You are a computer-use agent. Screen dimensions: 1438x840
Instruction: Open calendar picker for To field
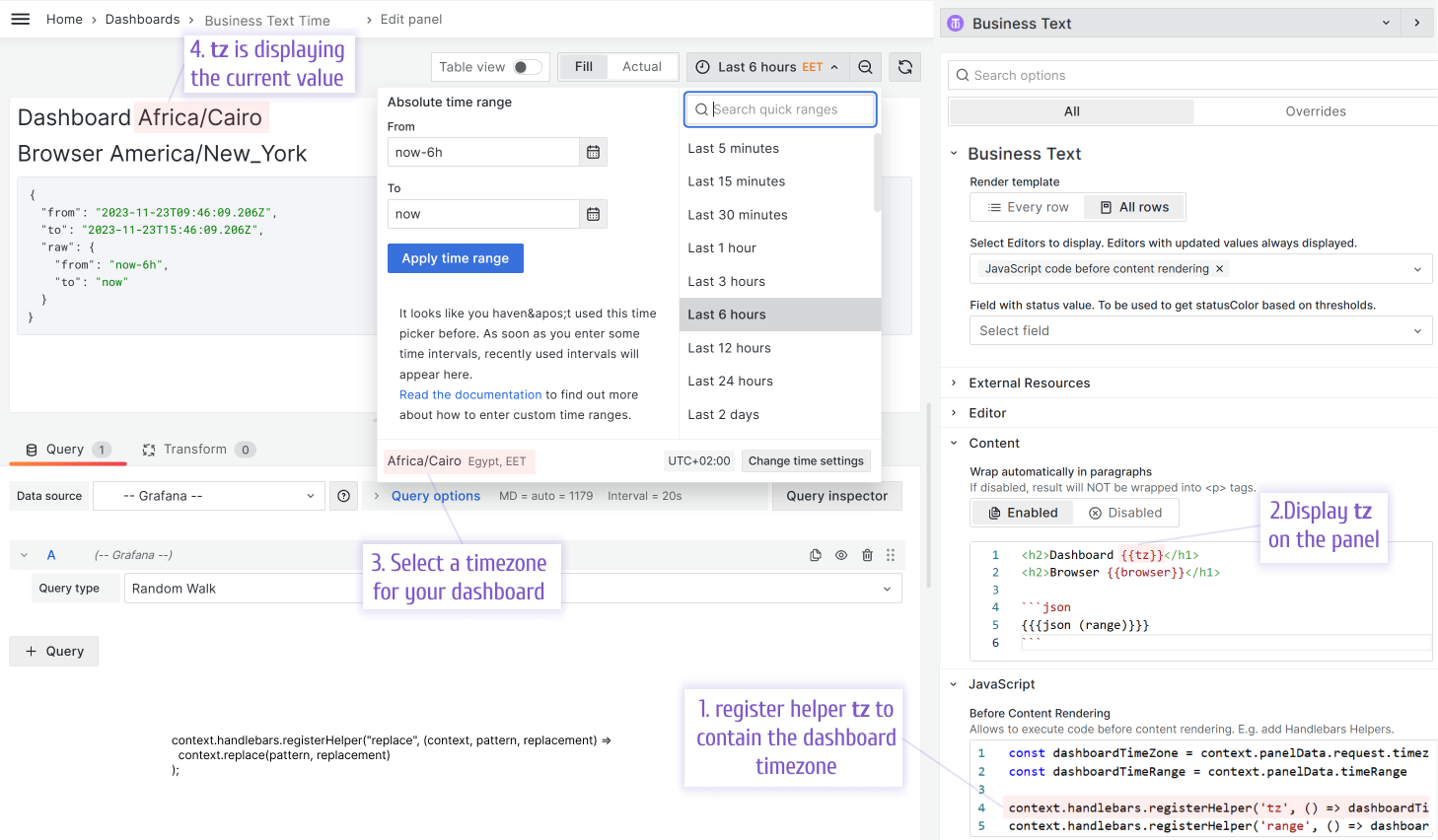point(593,214)
